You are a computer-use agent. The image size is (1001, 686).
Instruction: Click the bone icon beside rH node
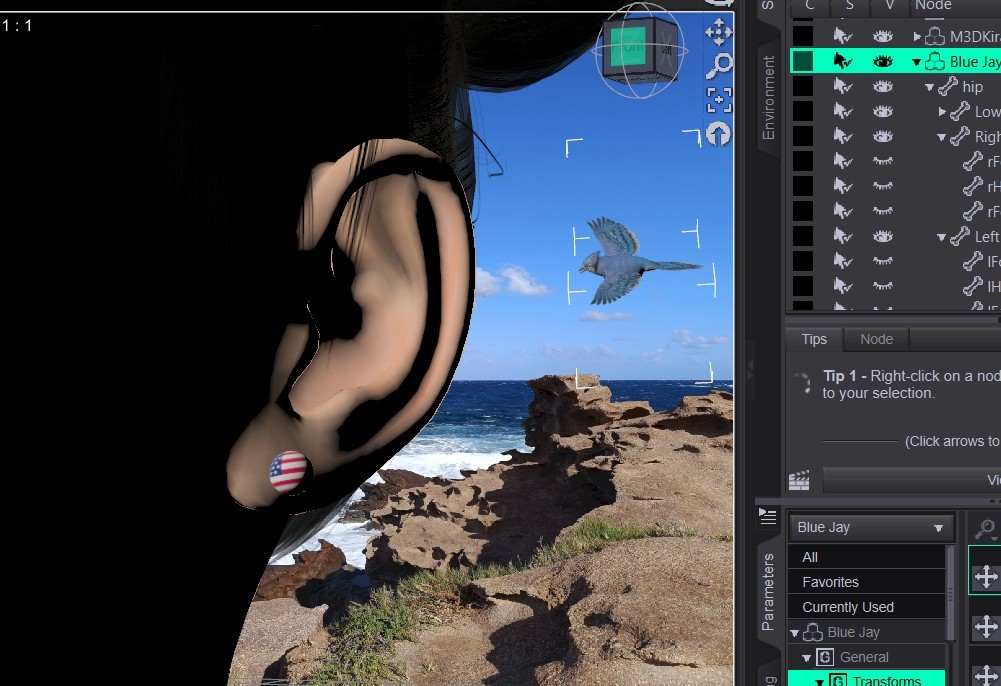[x=973, y=186]
